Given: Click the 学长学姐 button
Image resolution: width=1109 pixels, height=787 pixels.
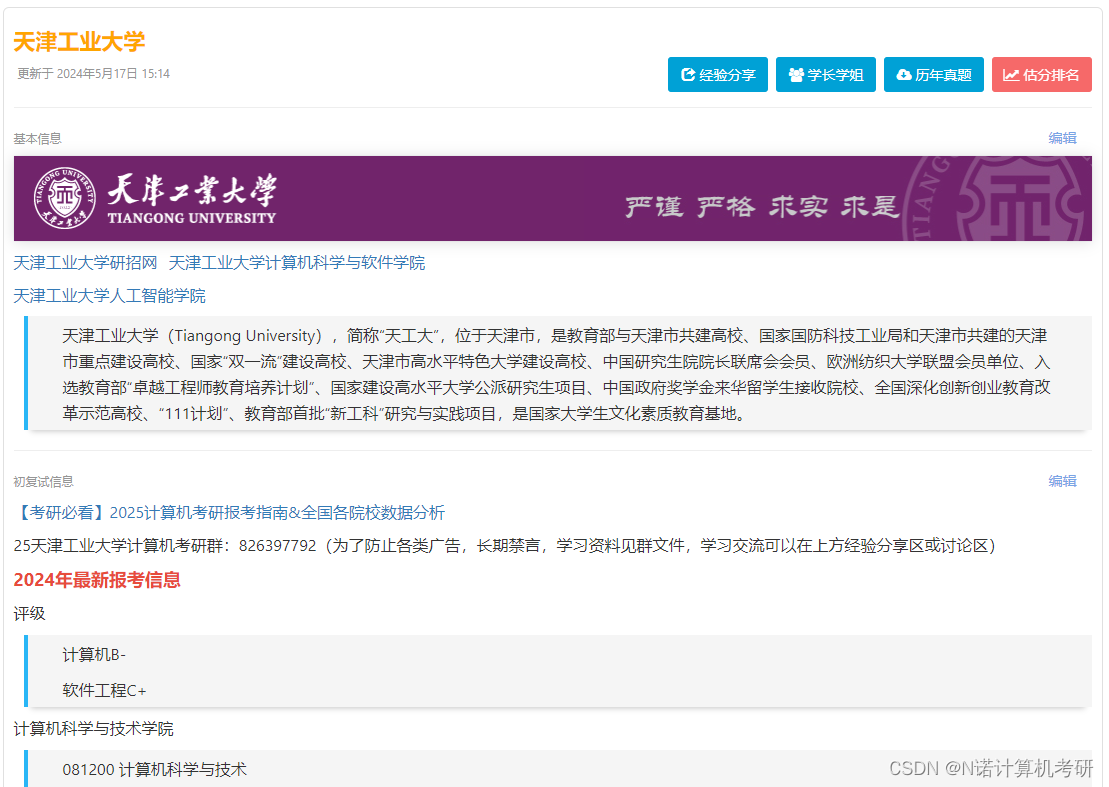Looking at the screenshot, I should [x=825, y=75].
